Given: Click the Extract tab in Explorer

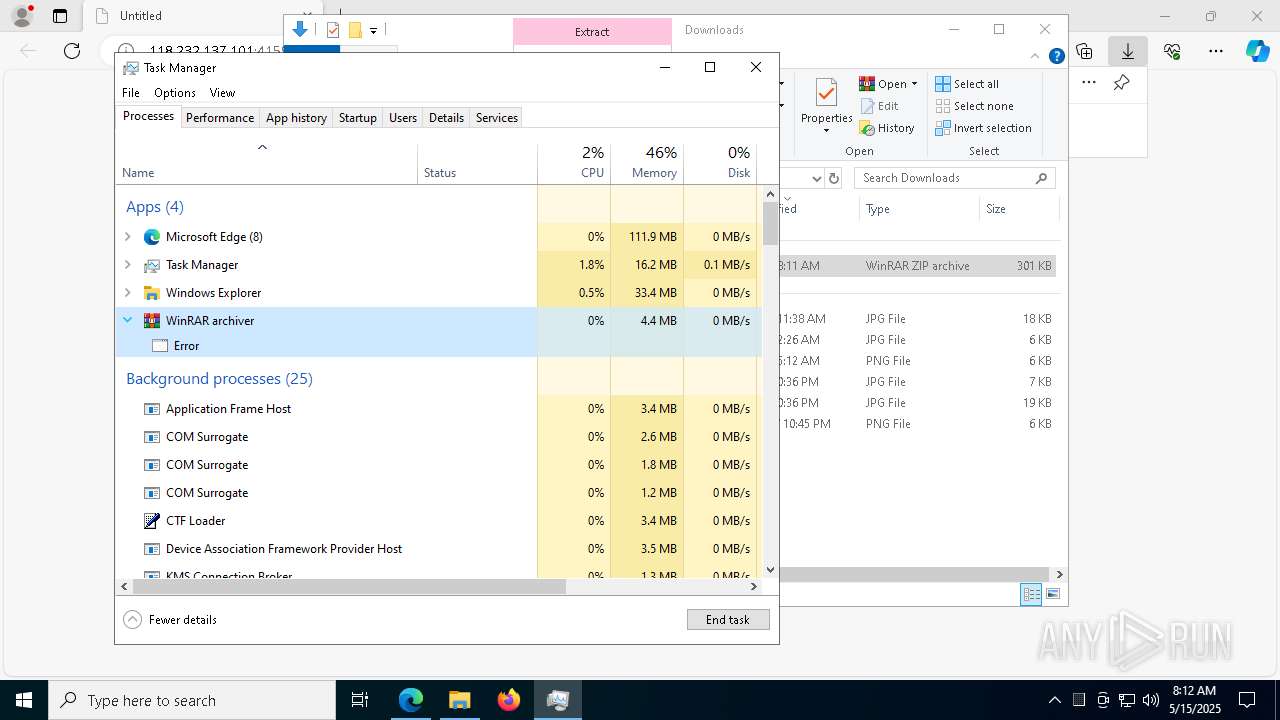Looking at the screenshot, I should click(592, 32).
